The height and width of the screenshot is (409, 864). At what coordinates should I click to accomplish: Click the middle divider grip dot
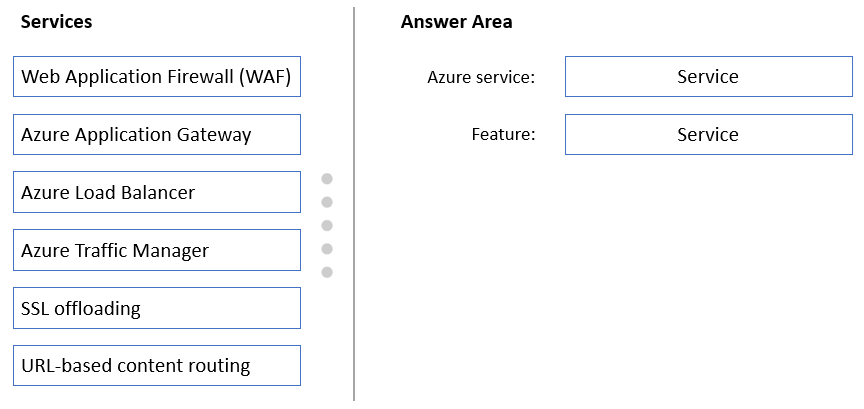[x=327, y=225]
